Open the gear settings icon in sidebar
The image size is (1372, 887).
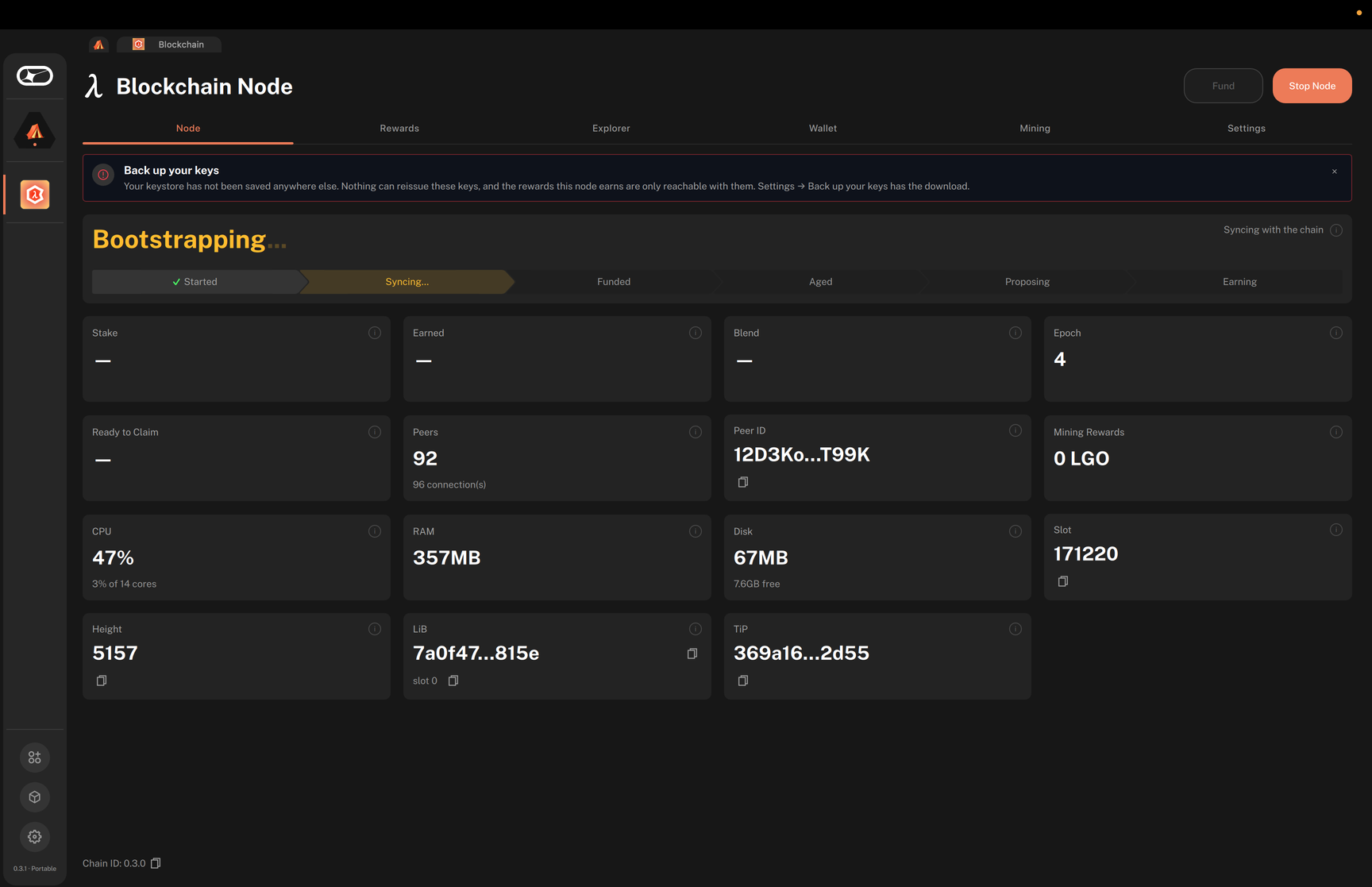click(x=35, y=837)
